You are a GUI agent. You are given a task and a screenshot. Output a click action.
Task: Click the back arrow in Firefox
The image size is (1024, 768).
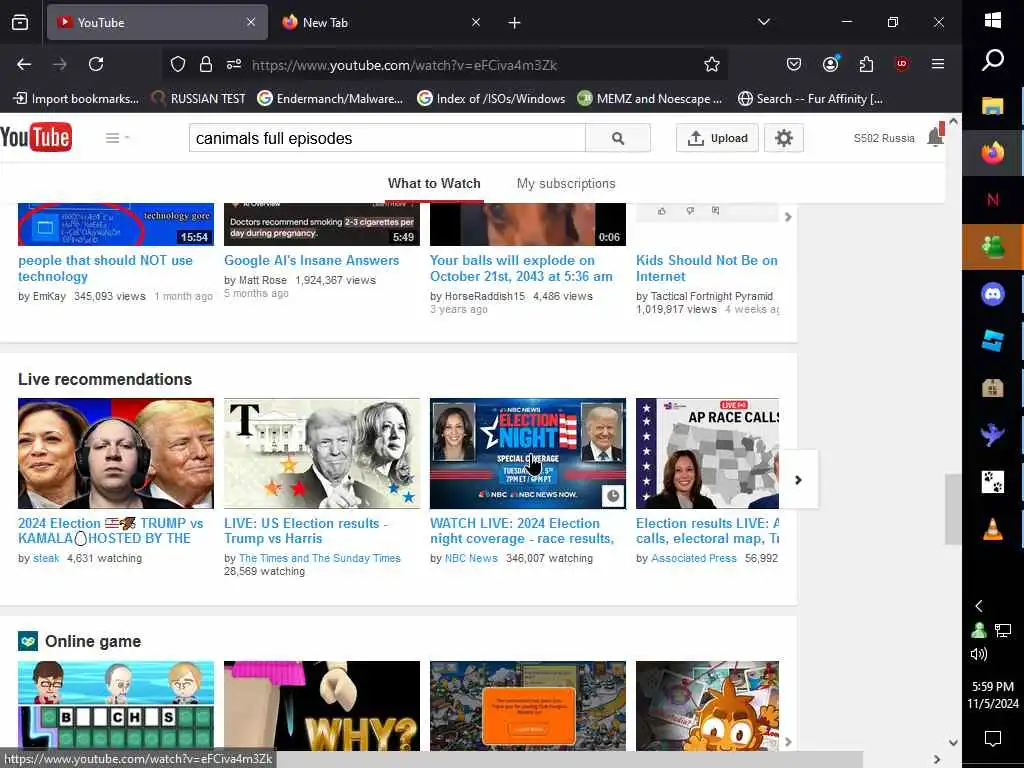click(24, 64)
